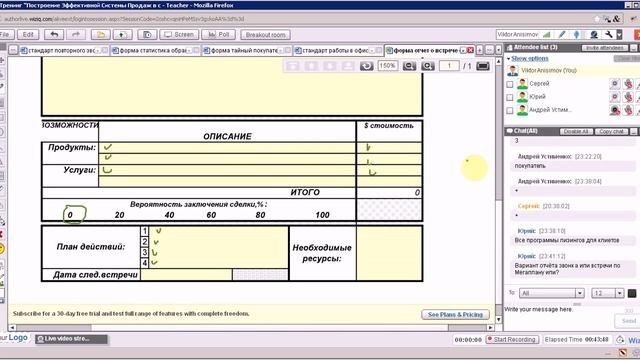Click Сергей's microphone control icon
Image resolution: width=640 pixels, height=360 pixels.
pos(628,84)
